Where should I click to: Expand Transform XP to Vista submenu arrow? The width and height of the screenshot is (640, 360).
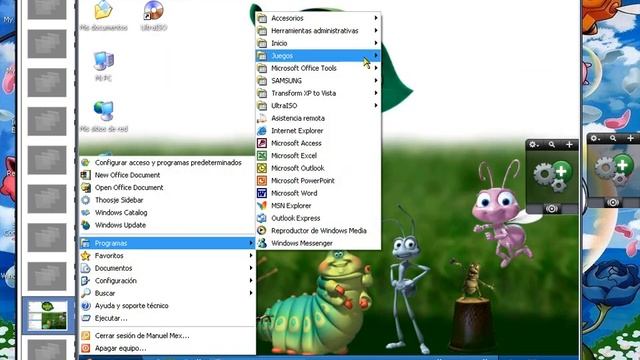click(x=376, y=93)
